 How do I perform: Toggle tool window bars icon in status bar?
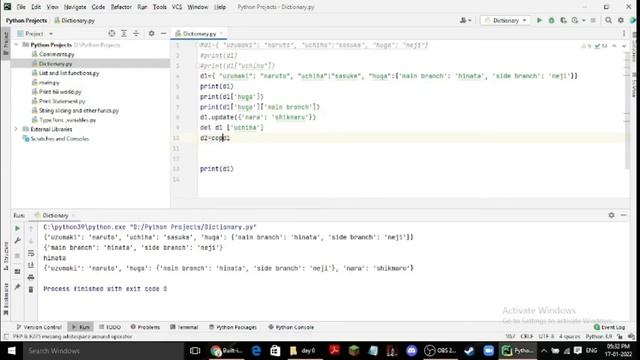(x=6, y=337)
